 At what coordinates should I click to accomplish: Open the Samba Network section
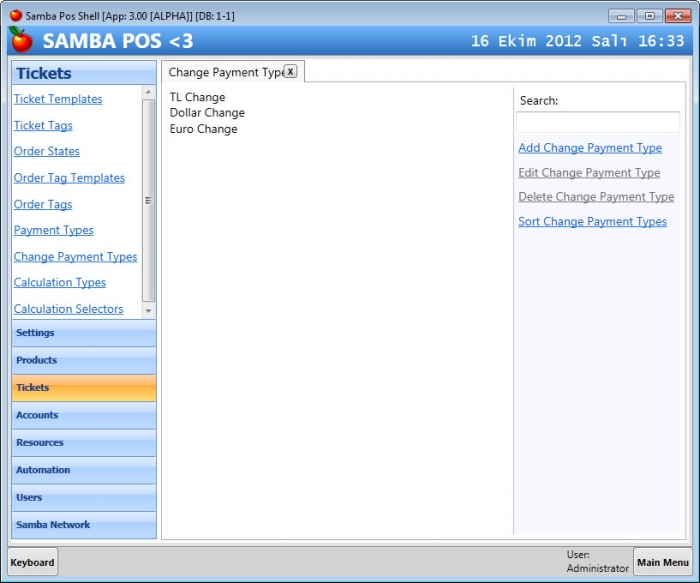(84, 525)
